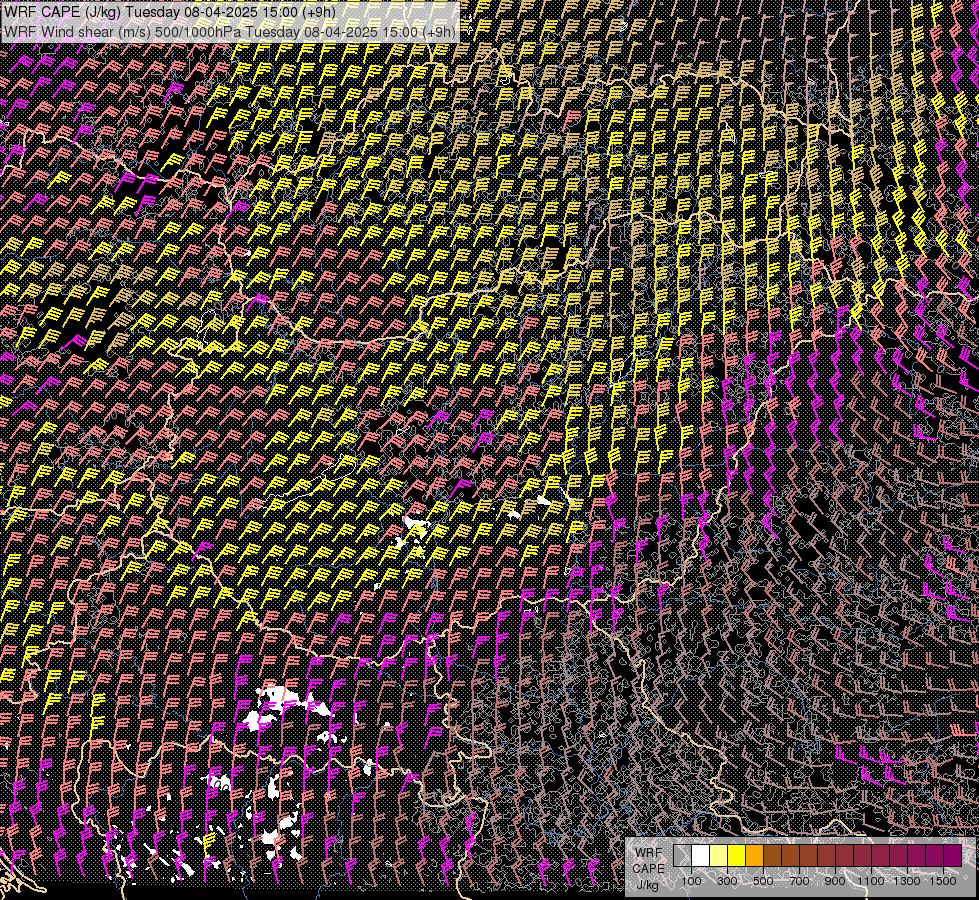
Task: Click the brown swatch right of the 500 tick
Action: pos(772,855)
